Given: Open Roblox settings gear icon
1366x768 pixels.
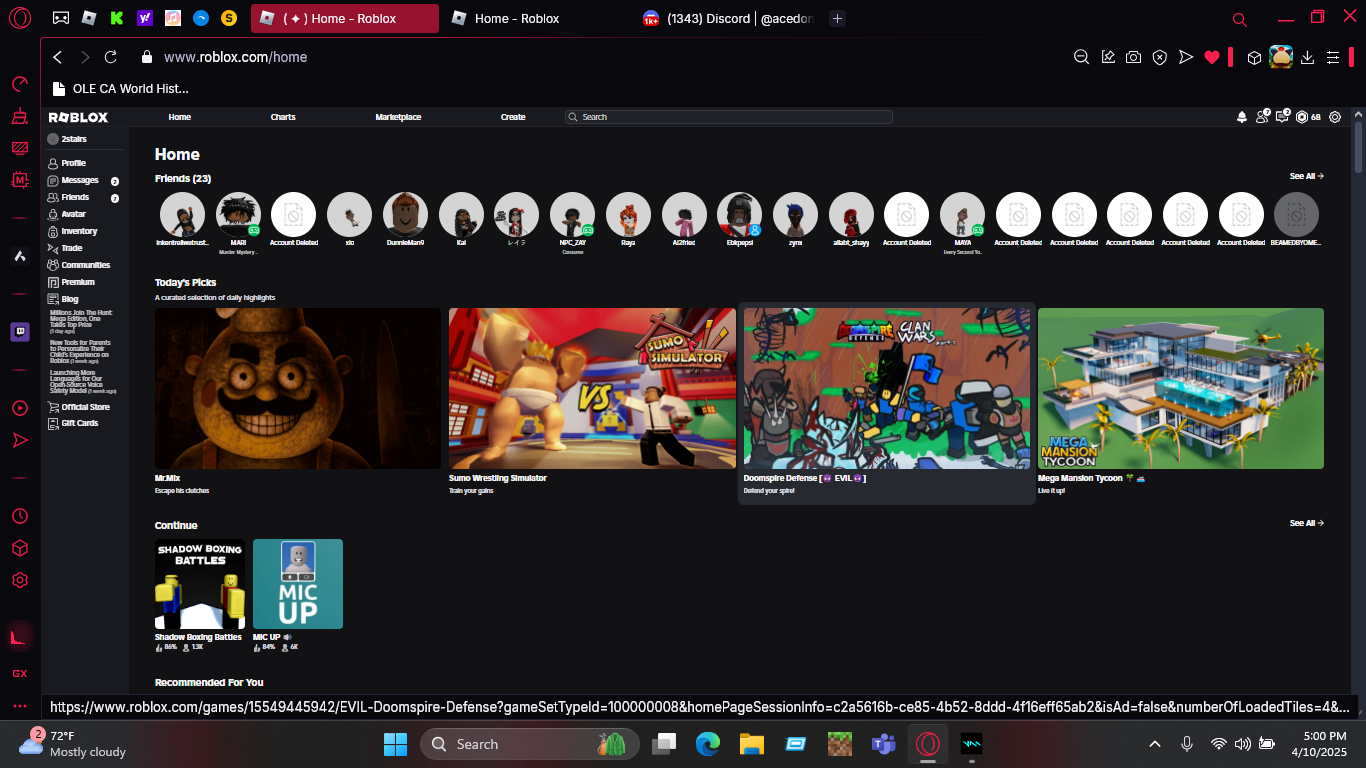Looking at the screenshot, I should click(x=1334, y=117).
